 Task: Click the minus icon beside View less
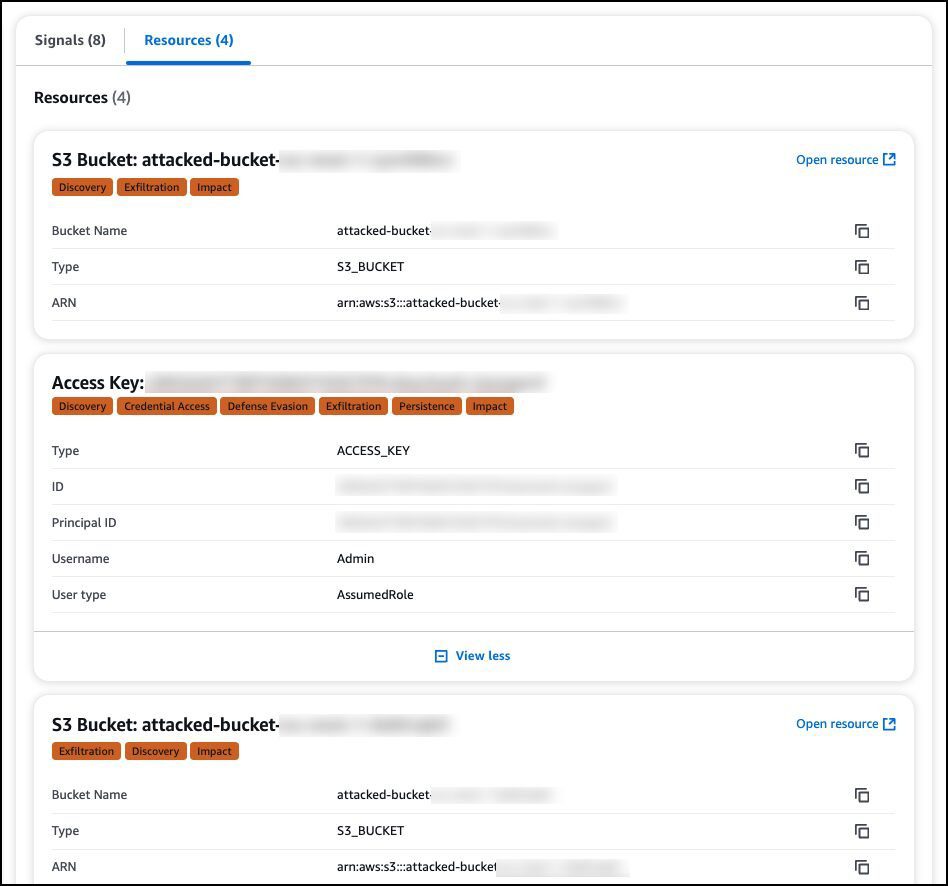click(441, 656)
